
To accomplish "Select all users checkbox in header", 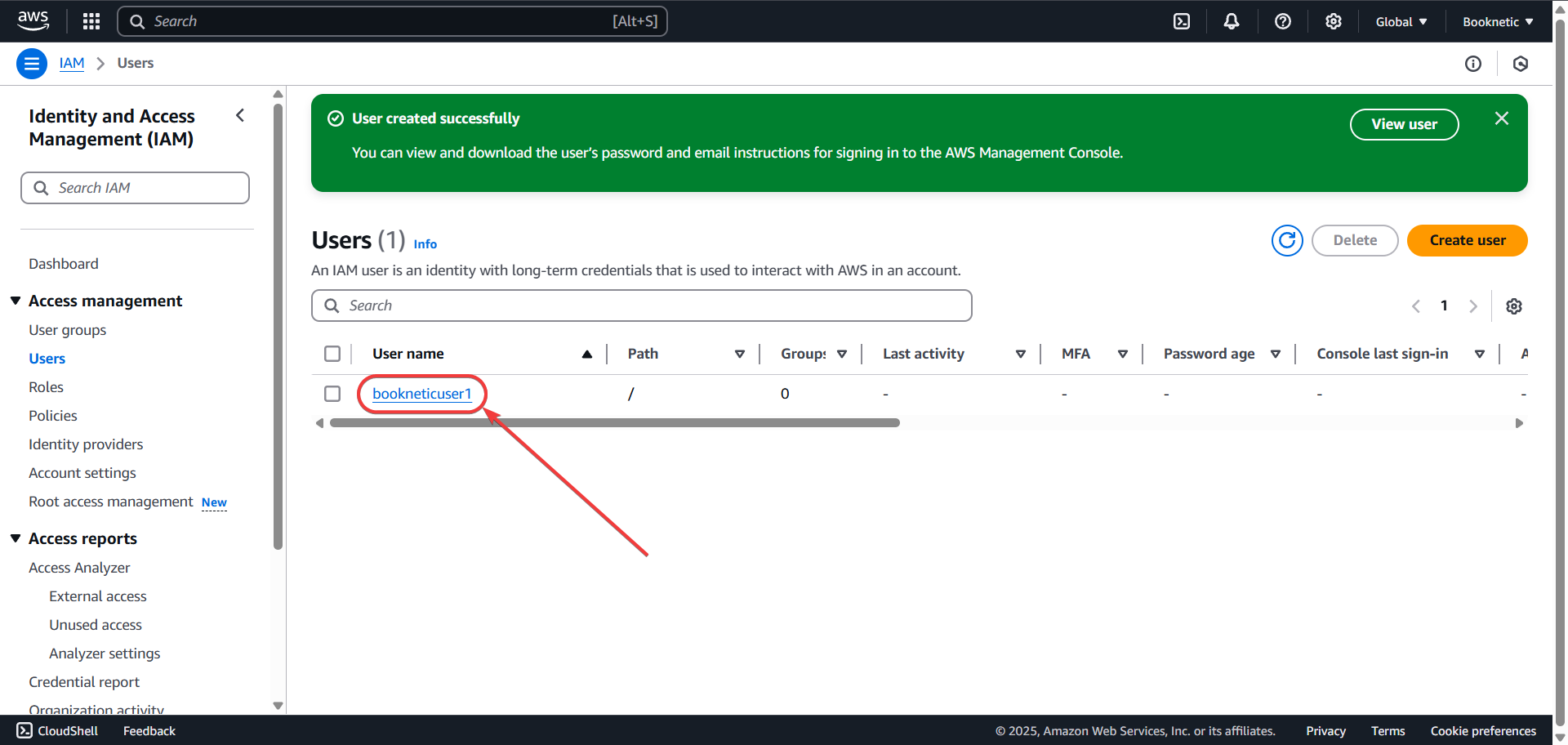I will [x=332, y=354].
